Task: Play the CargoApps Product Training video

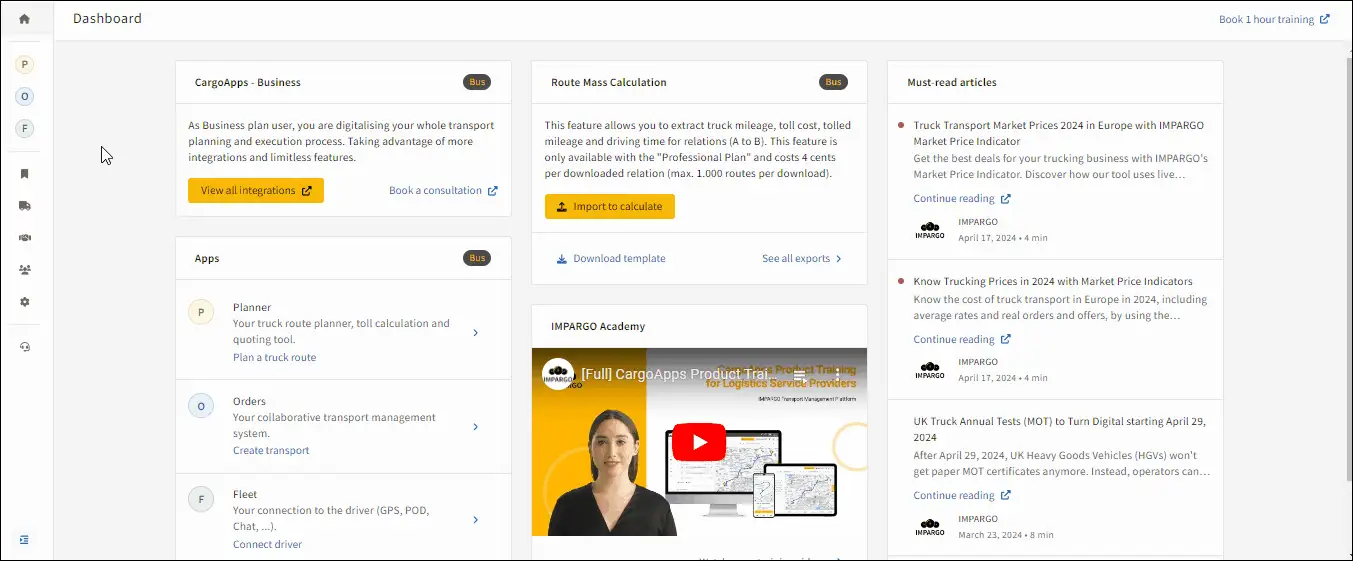Action: (x=699, y=442)
